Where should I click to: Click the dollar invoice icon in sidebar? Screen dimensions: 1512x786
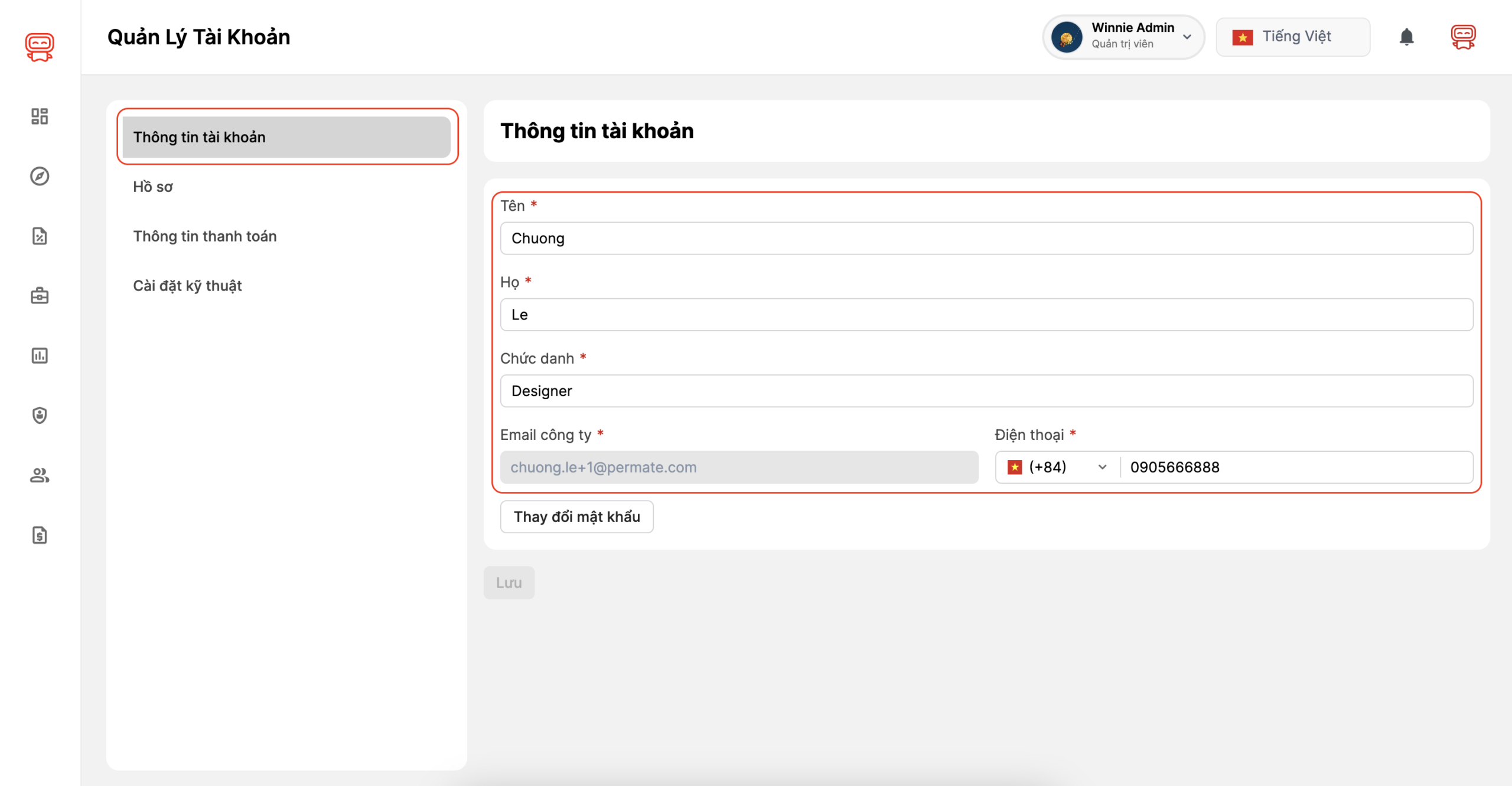pos(40,535)
